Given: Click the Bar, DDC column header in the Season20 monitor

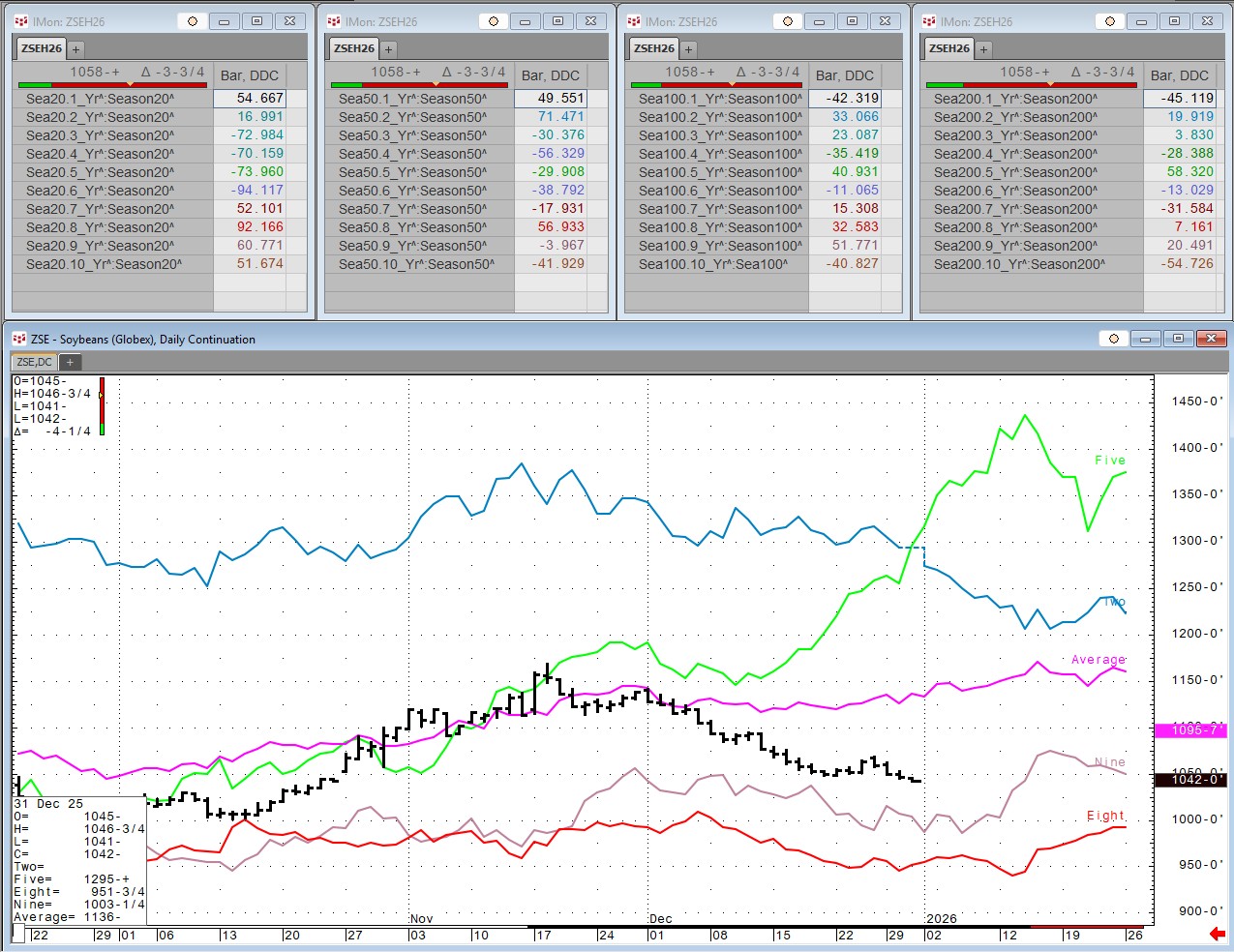Looking at the screenshot, I should point(249,74).
